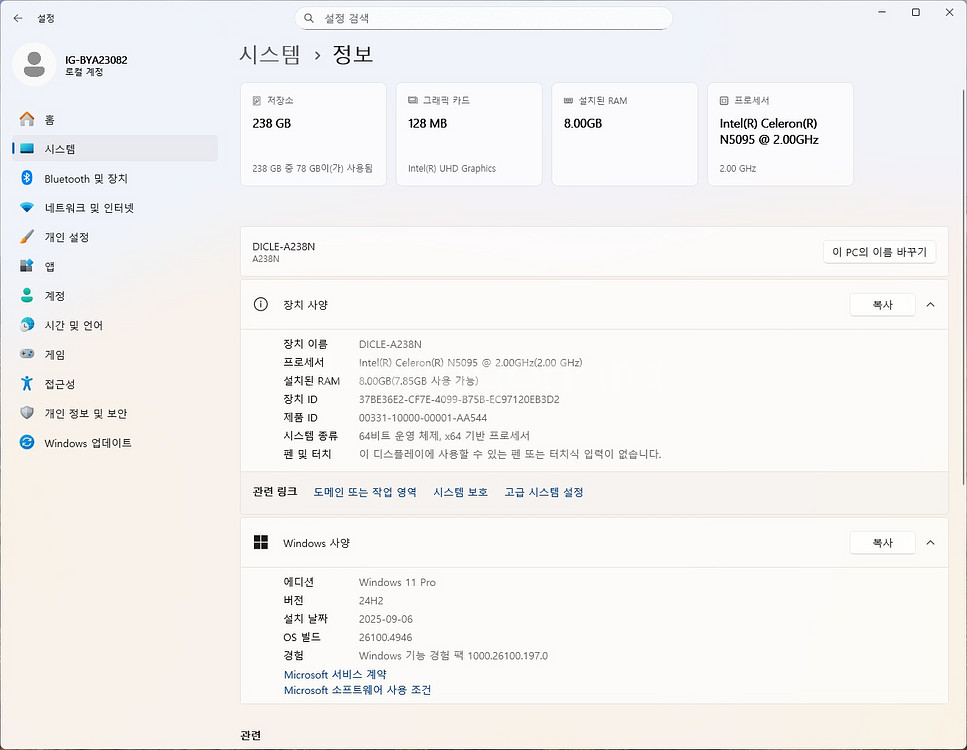Click Windows 11 Pro edition text
The width and height of the screenshot is (967, 750).
coord(397,582)
